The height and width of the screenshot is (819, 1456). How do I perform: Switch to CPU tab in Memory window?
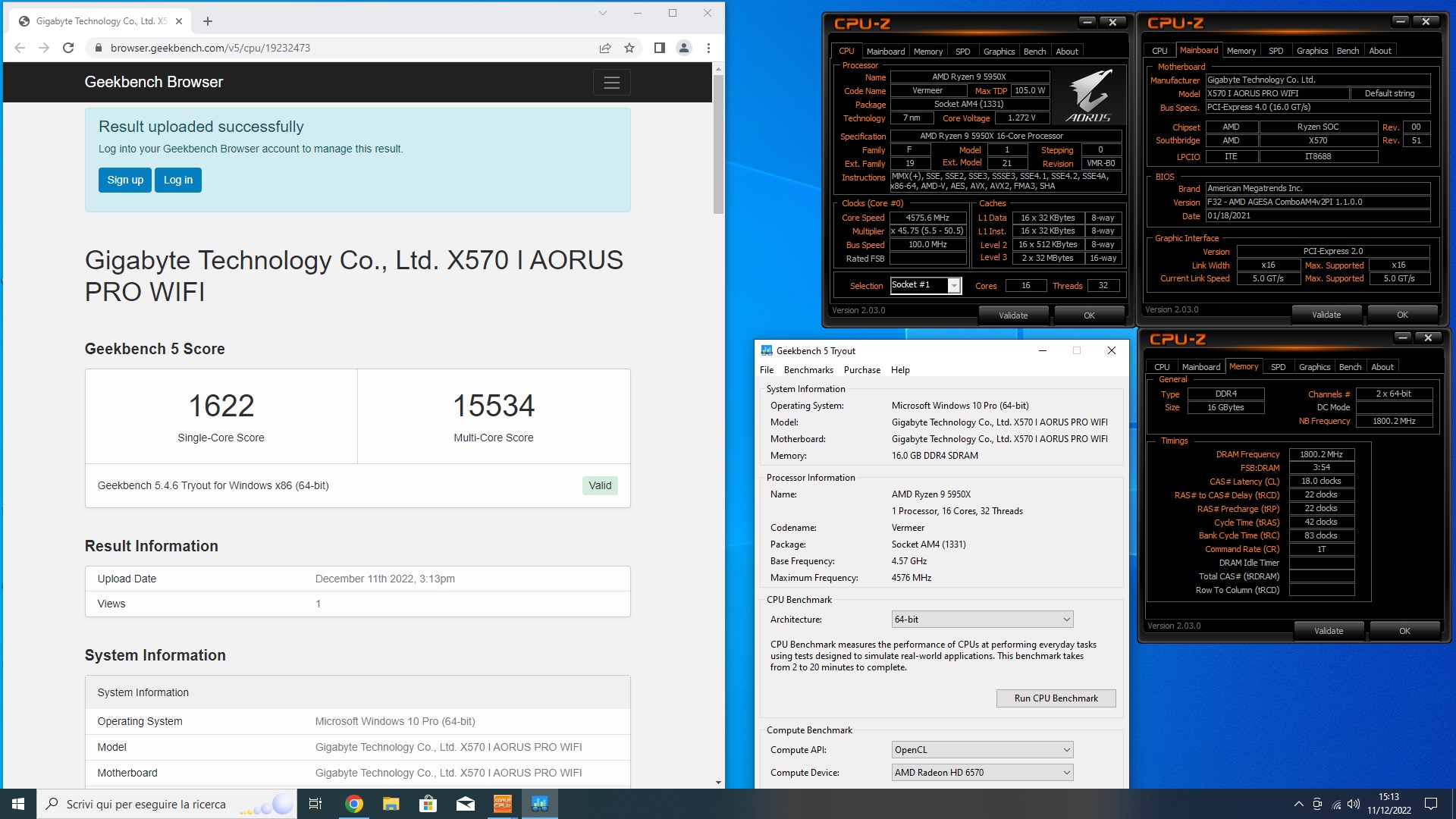[x=1162, y=367]
